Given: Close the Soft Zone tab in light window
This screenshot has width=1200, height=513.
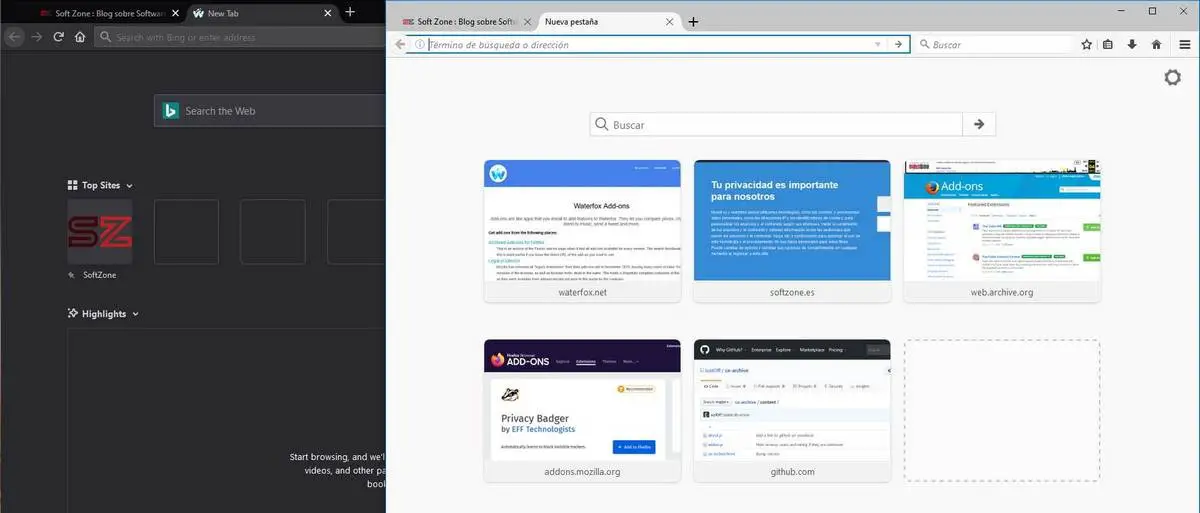Looking at the screenshot, I should tap(528, 21).
